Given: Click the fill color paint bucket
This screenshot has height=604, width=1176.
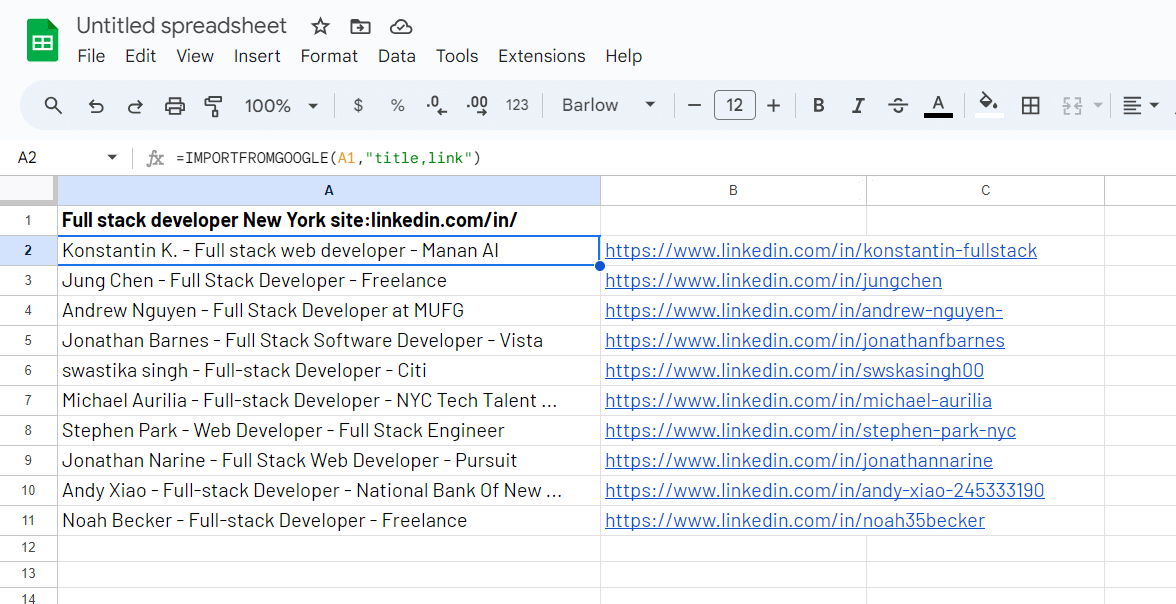Looking at the screenshot, I should (x=989, y=104).
